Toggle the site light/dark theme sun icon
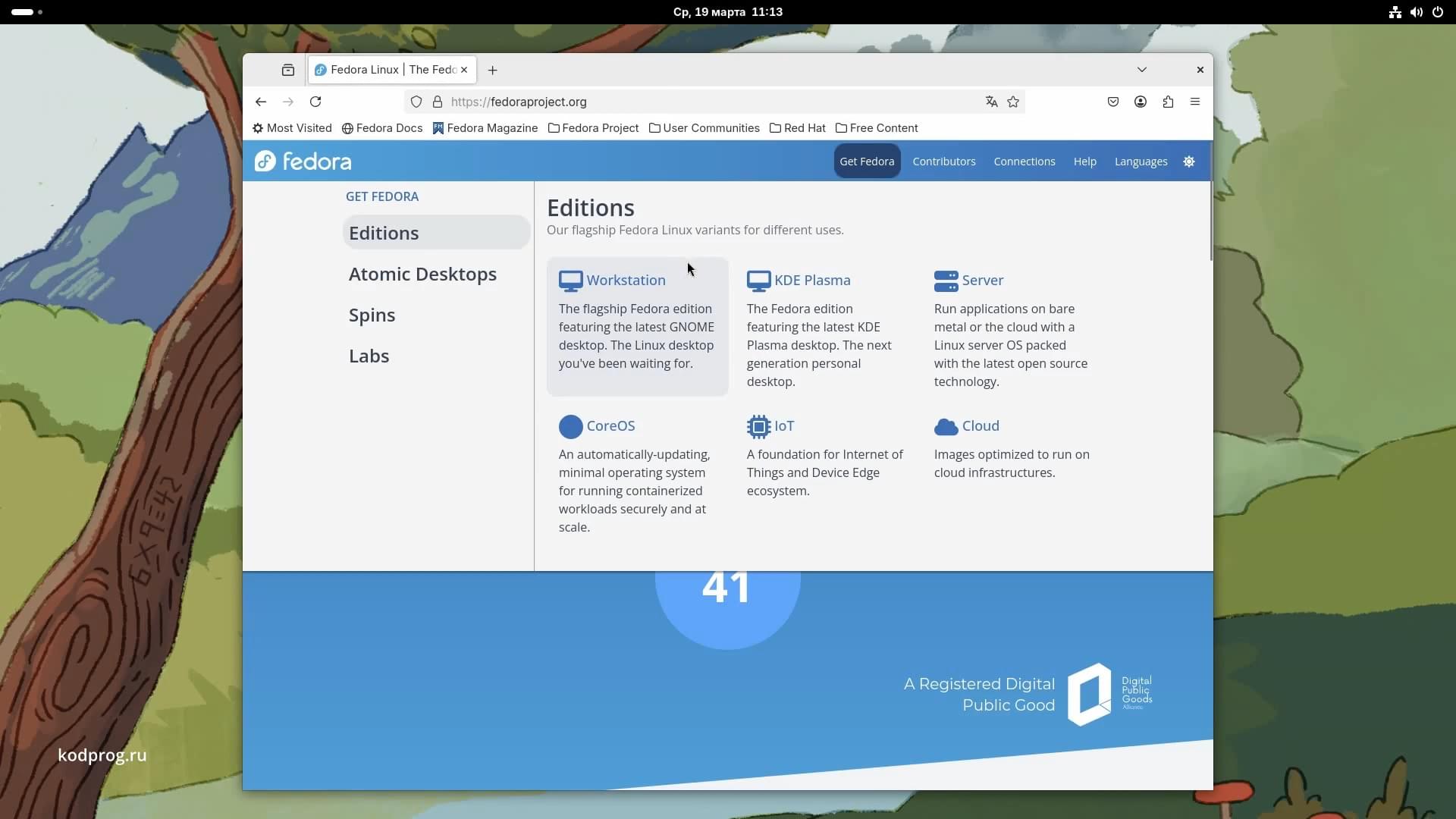This screenshot has height=819, width=1456. click(x=1189, y=162)
